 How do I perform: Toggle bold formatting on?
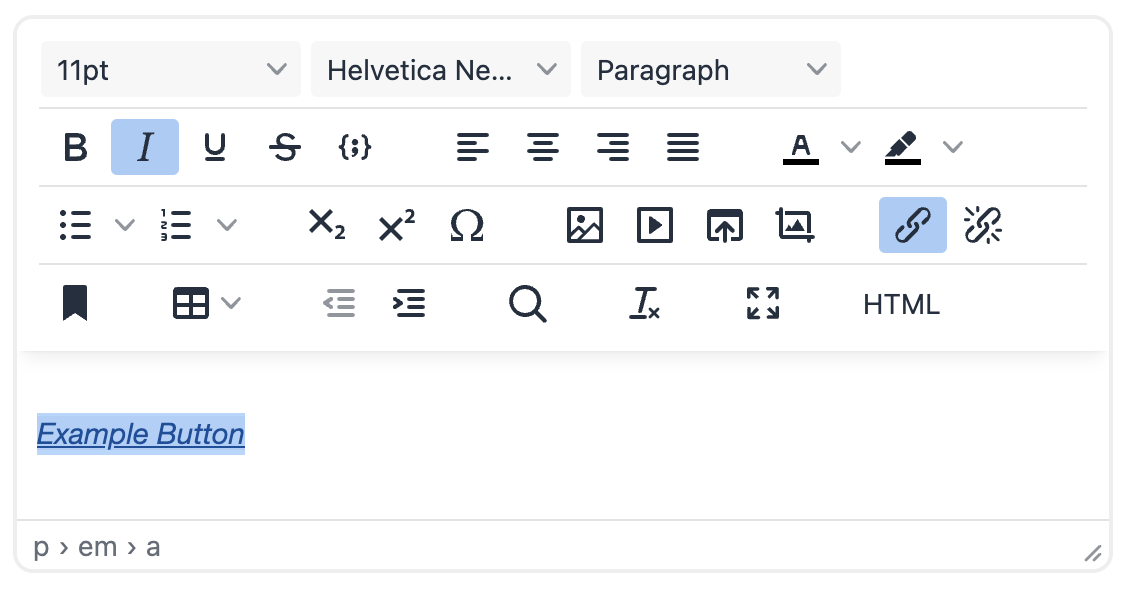pos(74,147)
